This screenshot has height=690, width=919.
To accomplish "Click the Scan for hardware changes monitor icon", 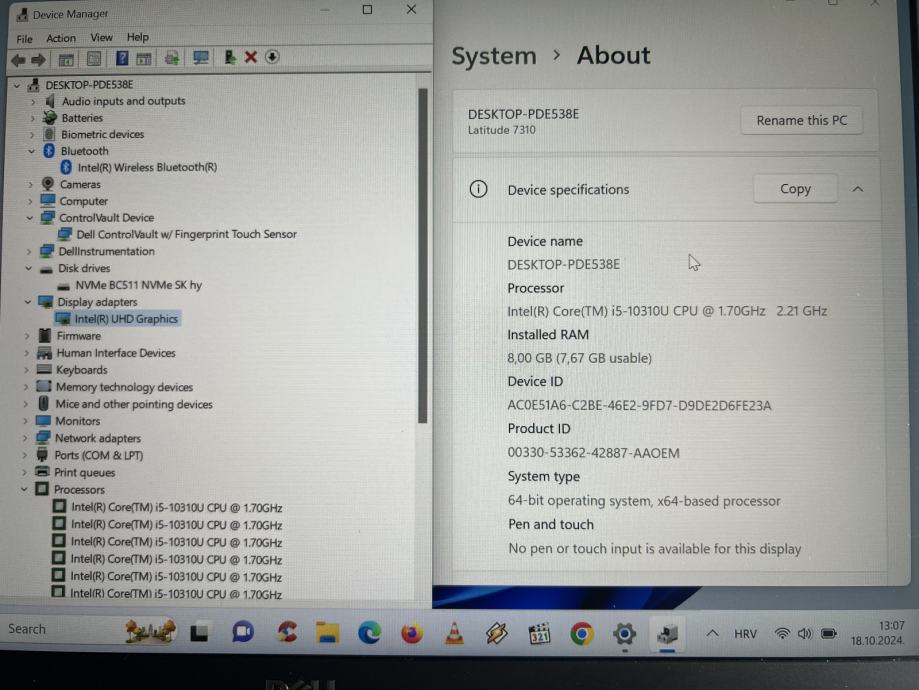I will tap(201, 57).
